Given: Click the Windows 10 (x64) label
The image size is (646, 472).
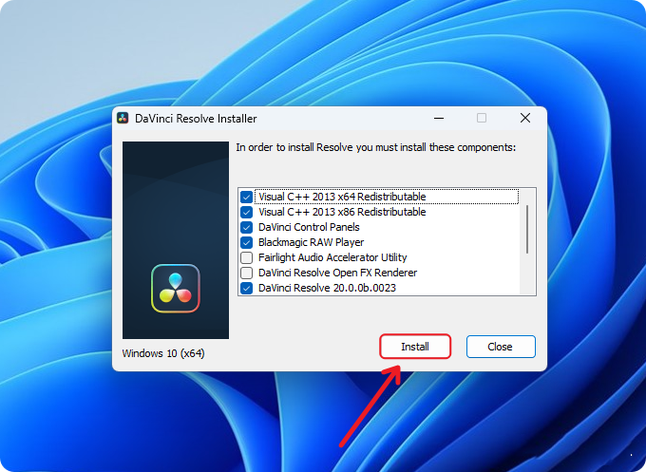Looking at the screenshot, I should 163,353.
